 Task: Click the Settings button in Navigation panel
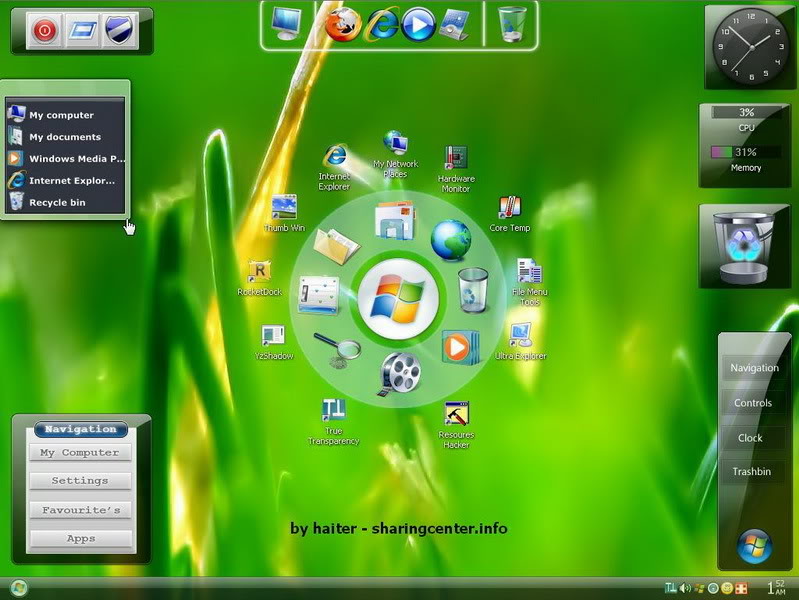pyautogui.click(x=80, y=481)
